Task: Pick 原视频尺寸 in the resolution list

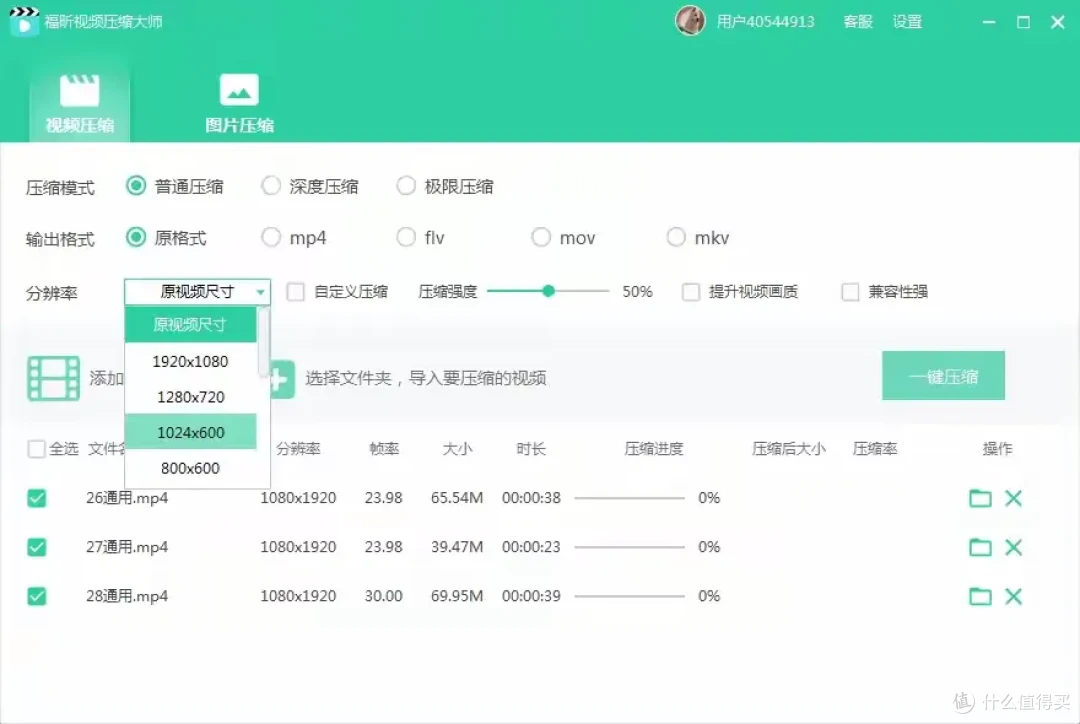Action: [190, 324]
